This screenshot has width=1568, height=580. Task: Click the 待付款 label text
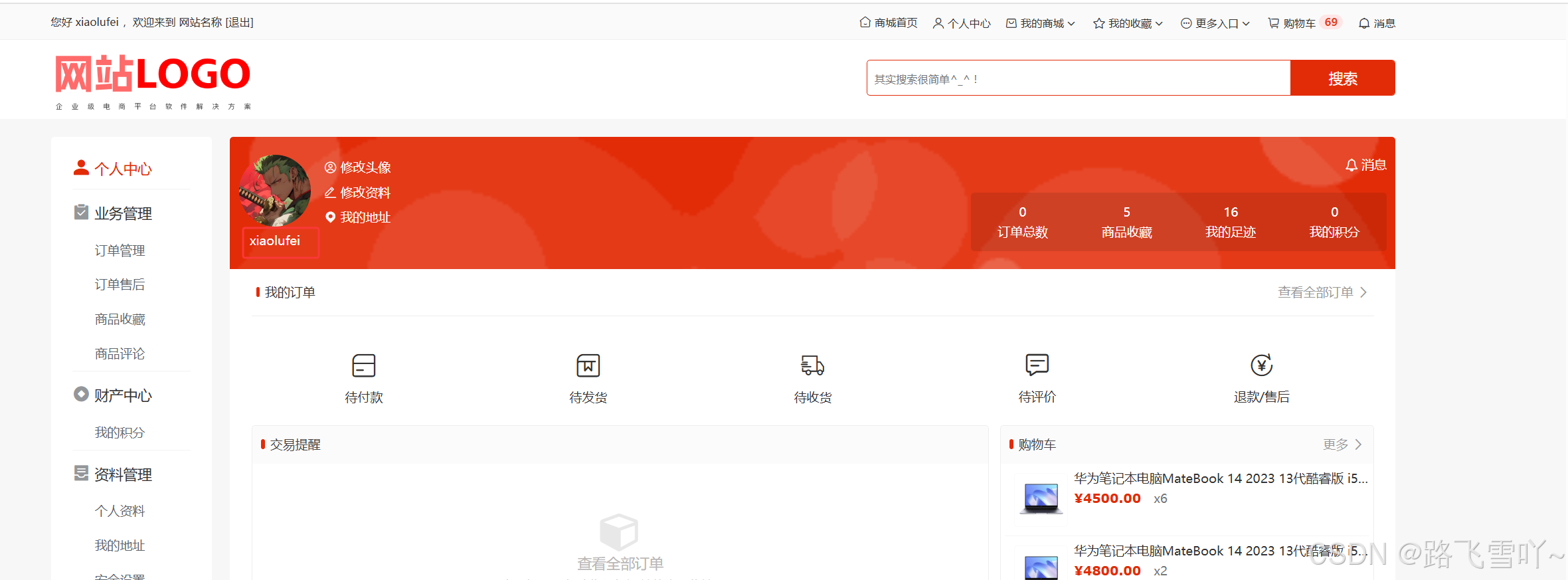coord(363,397)
